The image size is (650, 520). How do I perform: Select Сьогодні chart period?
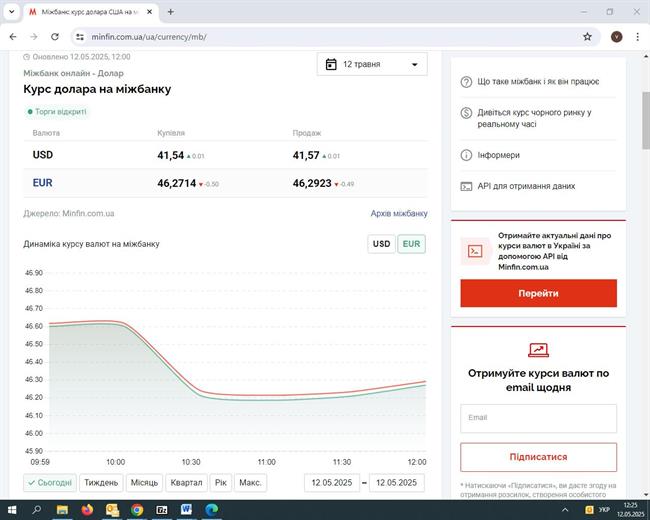coord(50,483)
